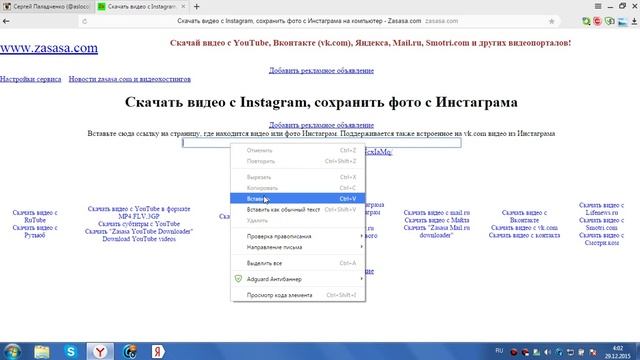Close the Zasasa Instagram tab

pos(183,7)
